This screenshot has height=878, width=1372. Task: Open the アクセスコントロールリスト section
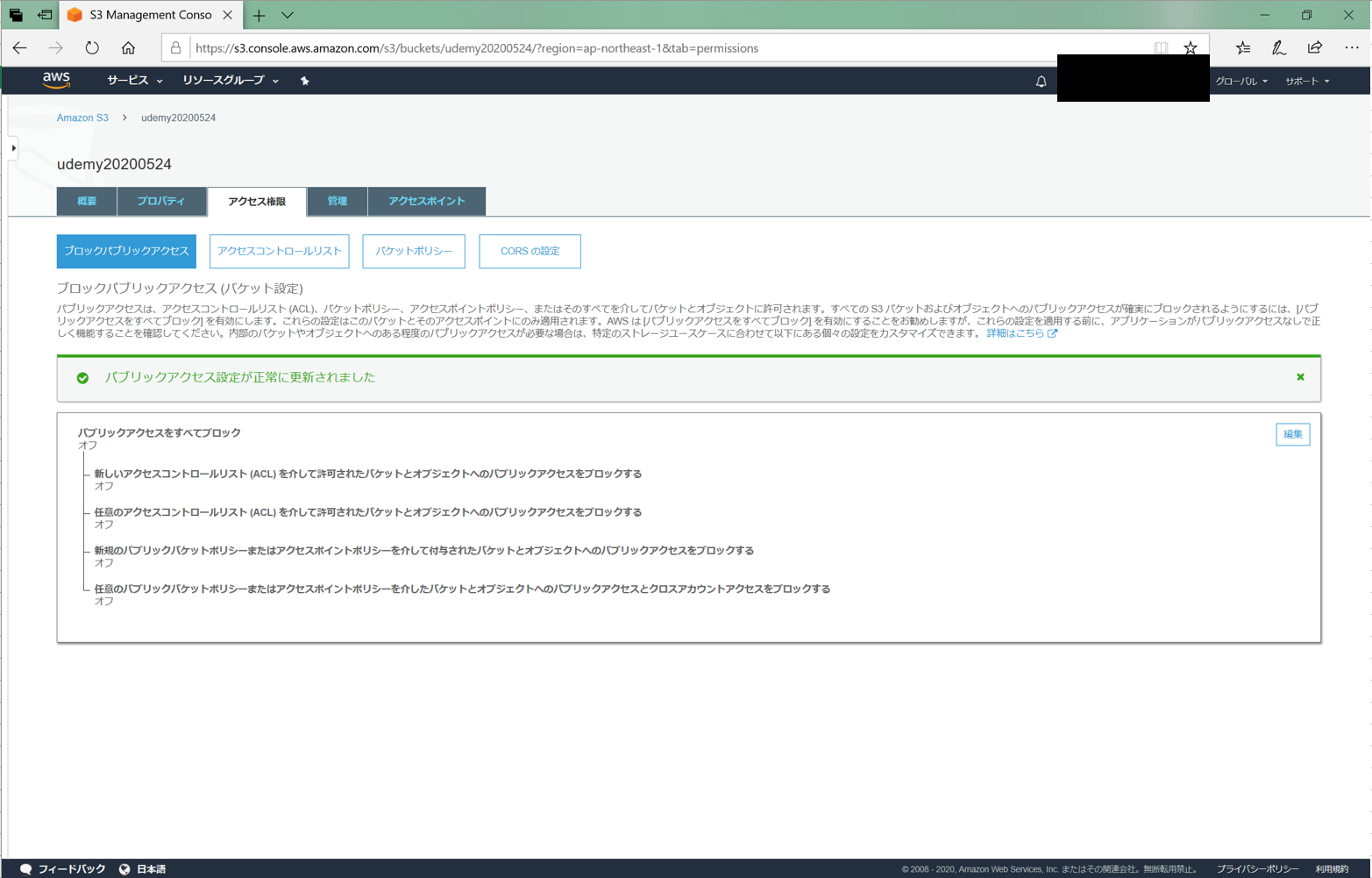(x=280, y=251)
